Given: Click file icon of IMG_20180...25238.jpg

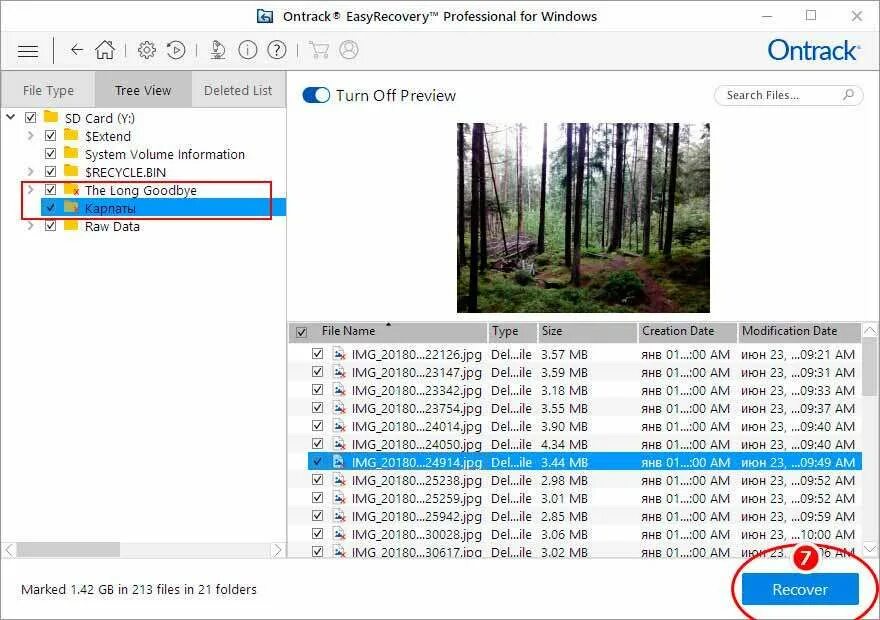Looking at the screenshot, I should 339,480.
